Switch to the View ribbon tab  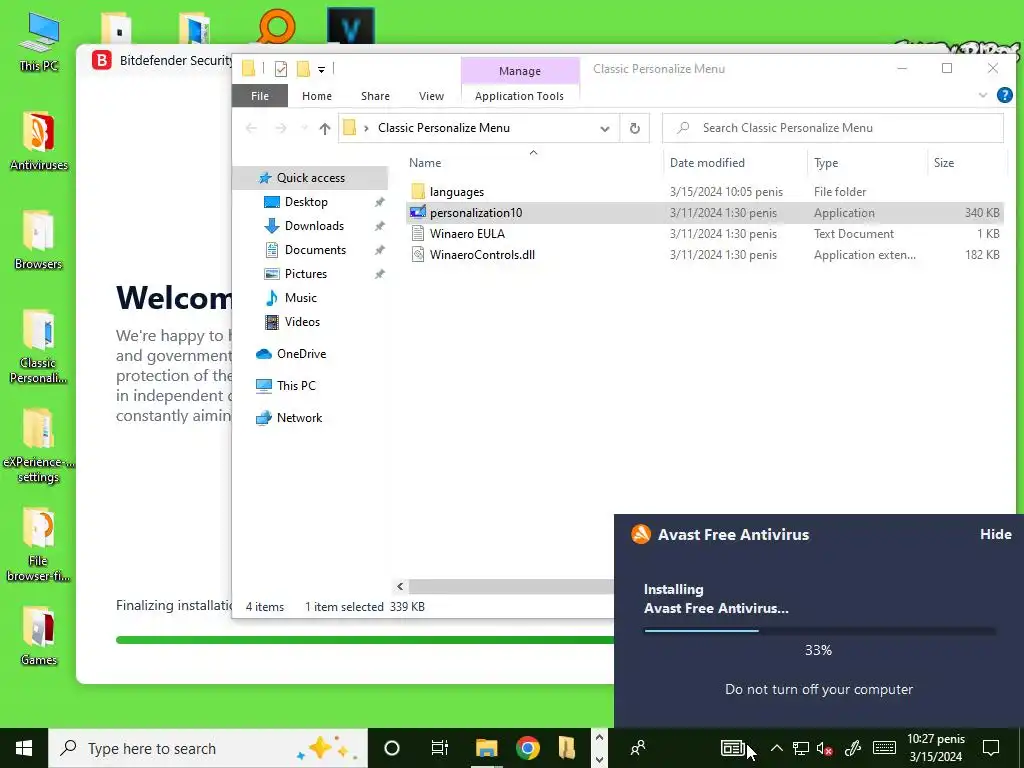(x=431, y=96)
